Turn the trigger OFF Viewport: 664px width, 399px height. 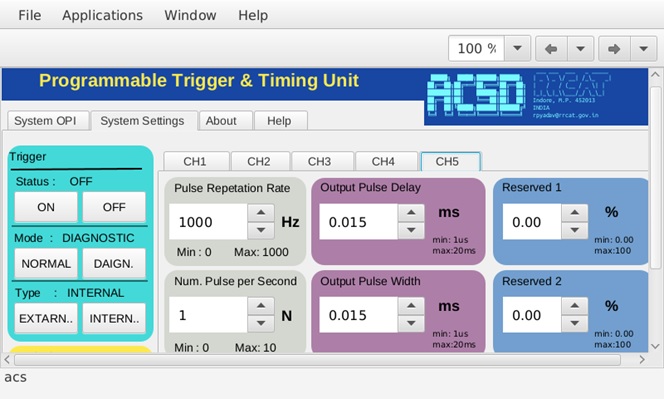(x=114, y=207)
